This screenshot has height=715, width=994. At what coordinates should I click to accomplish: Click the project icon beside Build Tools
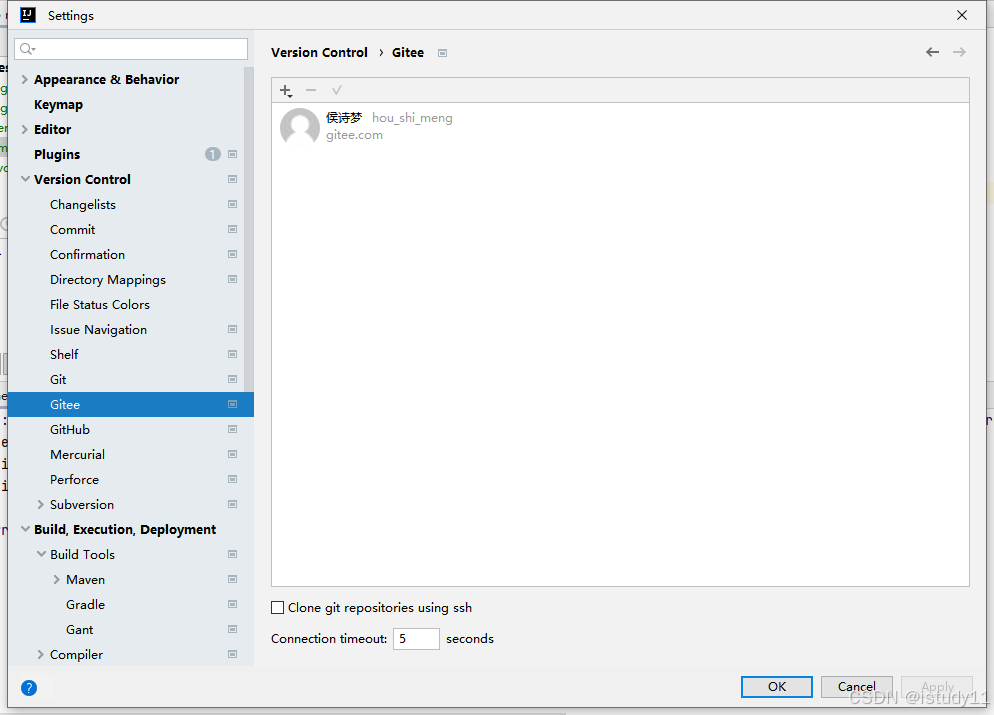pyautogui.click(x=233, y=555)
